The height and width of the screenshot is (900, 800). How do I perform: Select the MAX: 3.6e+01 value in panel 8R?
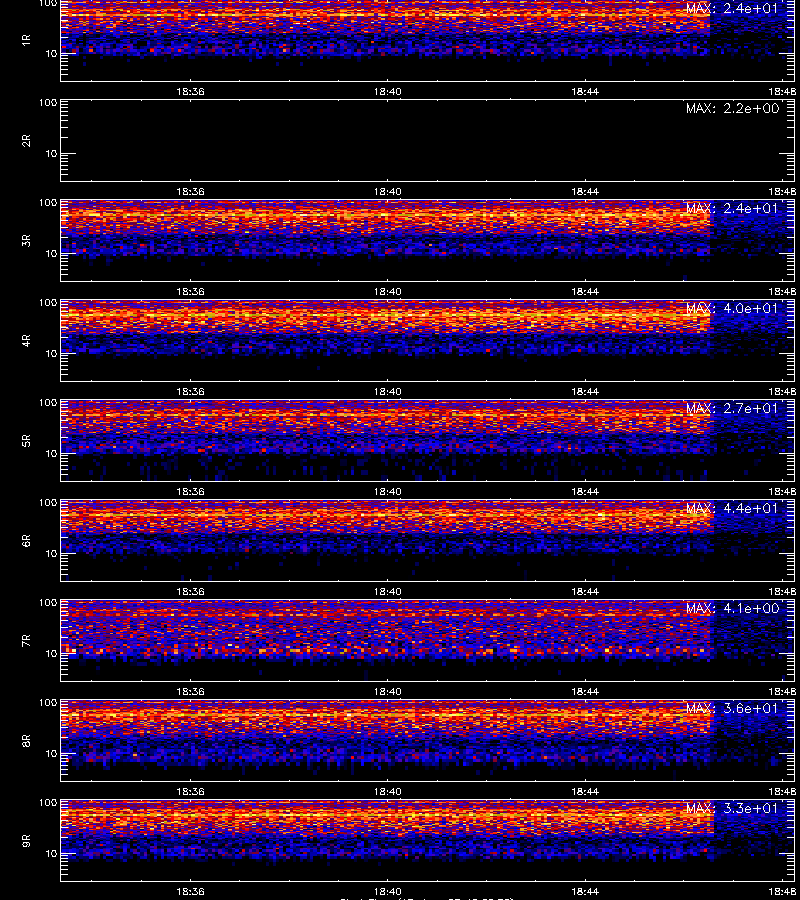click(x=732, y=708)
